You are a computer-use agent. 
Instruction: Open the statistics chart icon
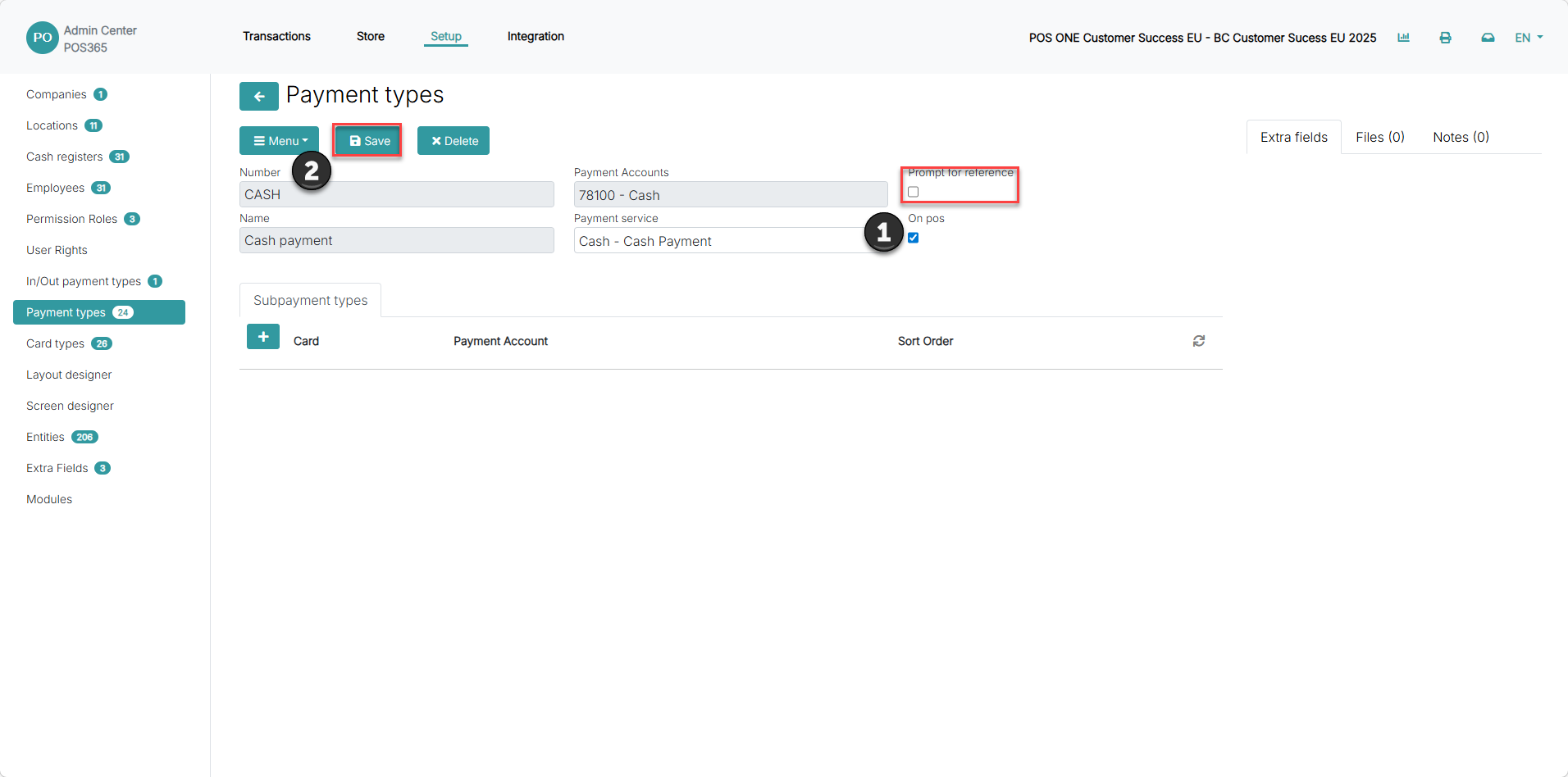click(x=1403, y=38)
